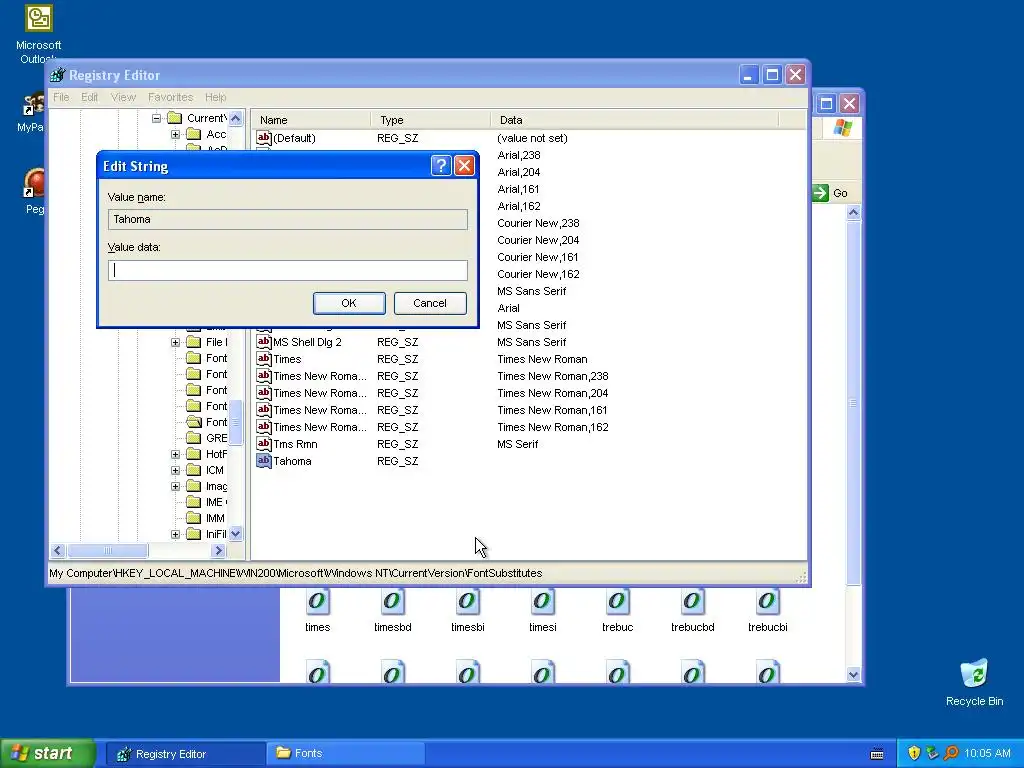Expand the Acc folder node in tree
This screenshot has height=768, width=1024.
coord(175,135)
